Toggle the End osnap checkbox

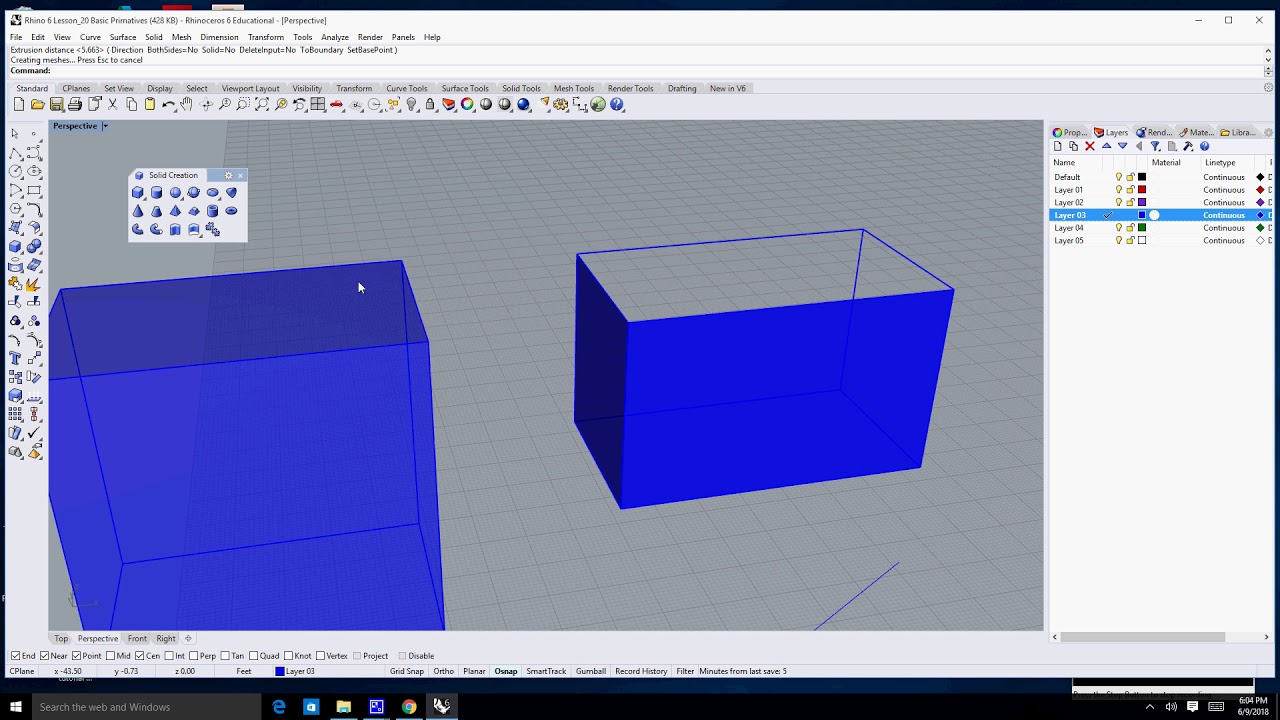15,656
